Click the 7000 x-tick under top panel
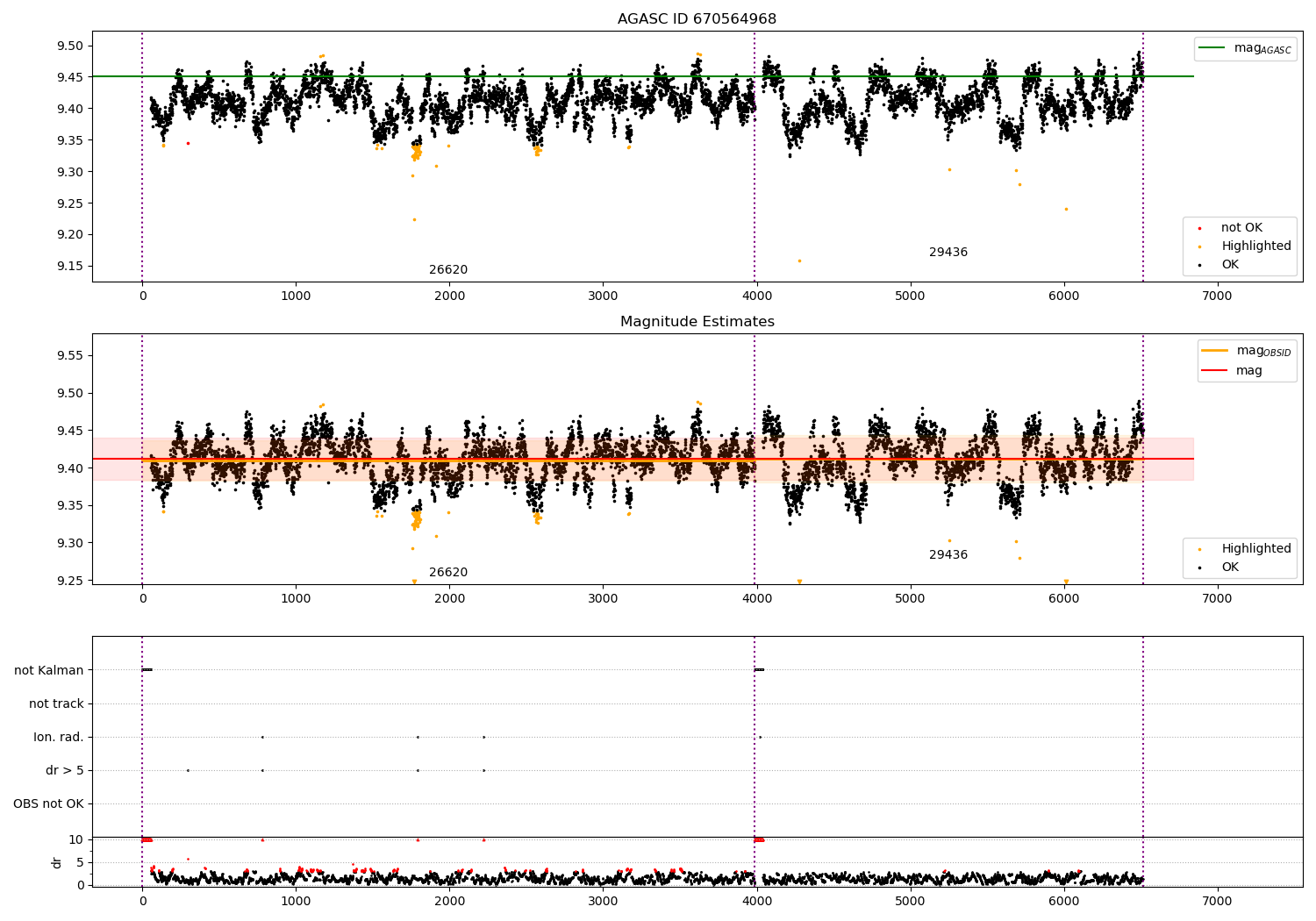This screenshot has width=1316, height=921. pyautogui.click(x=1217, y=296)
